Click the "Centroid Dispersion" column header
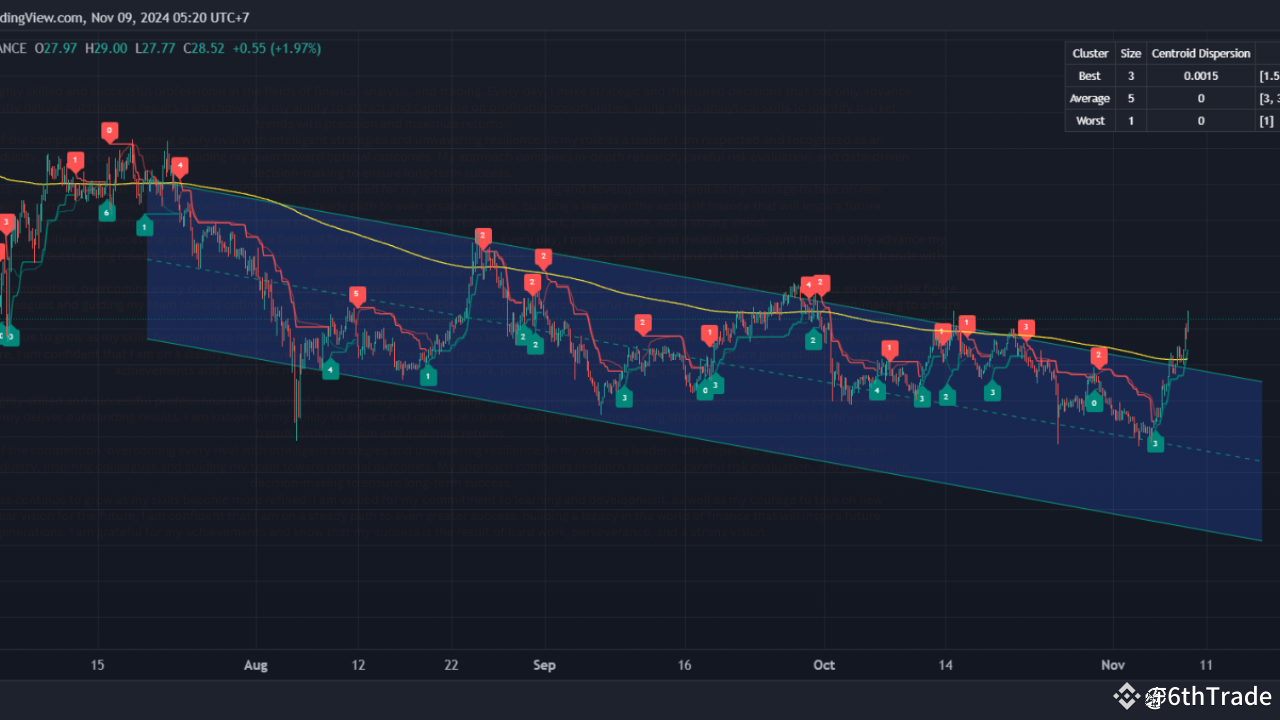Image resolution: width=1280 pixels, height=720 pixels. (x=1201, y=53)
